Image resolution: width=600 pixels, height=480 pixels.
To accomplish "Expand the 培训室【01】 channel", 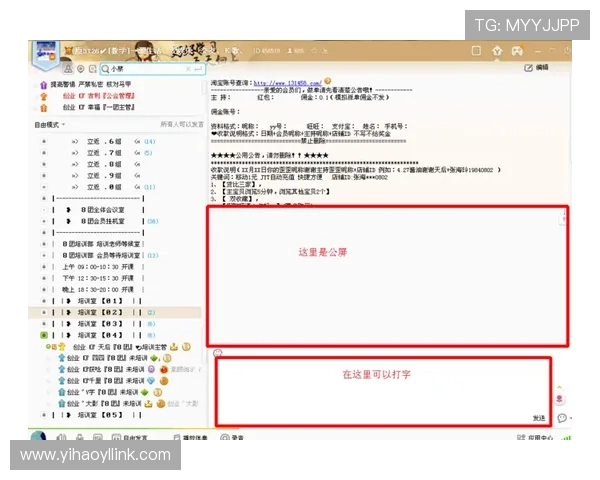I will 44,301.
